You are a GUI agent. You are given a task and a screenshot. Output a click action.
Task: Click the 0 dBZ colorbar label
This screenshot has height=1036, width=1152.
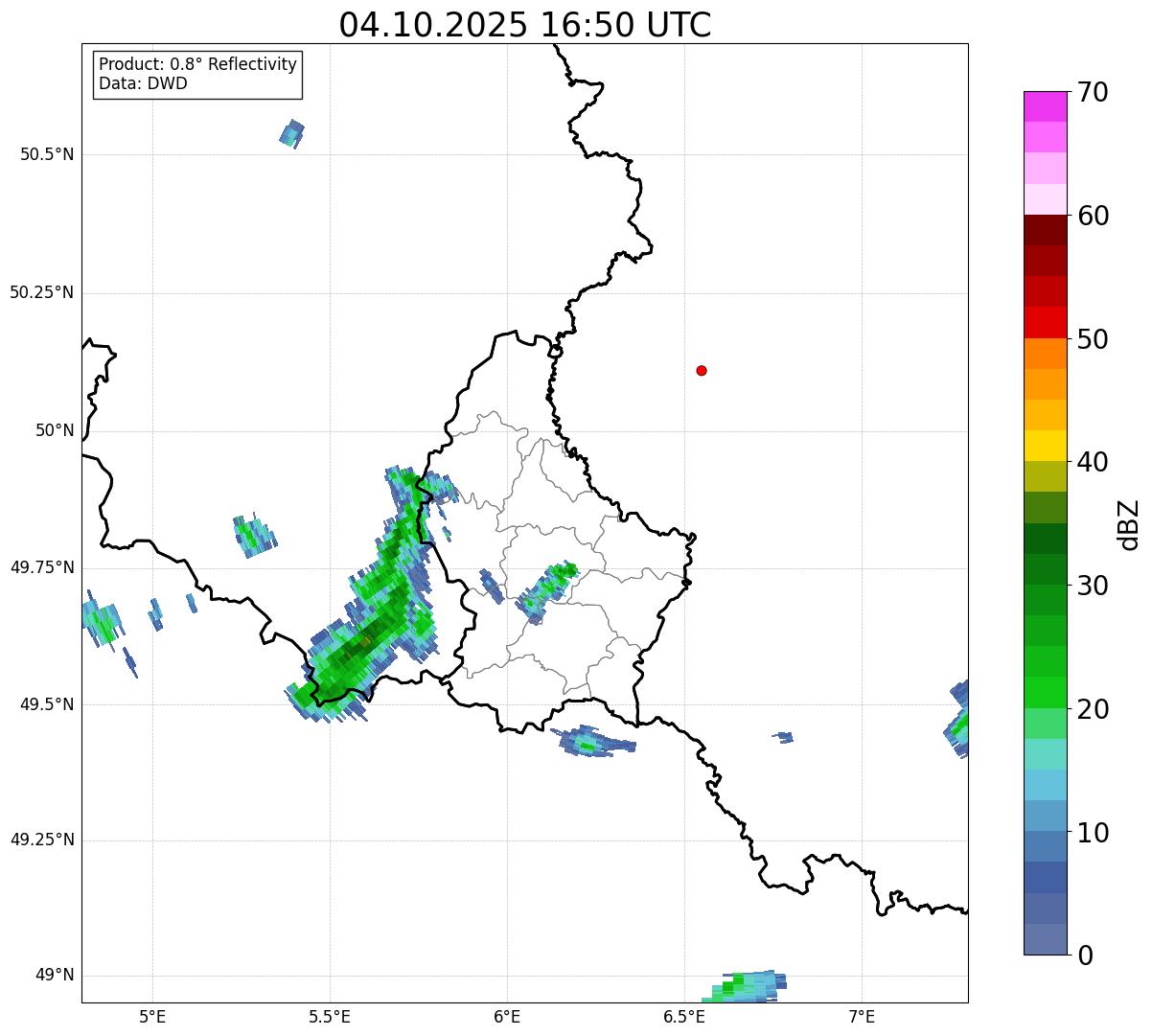tap(1085, 955)
